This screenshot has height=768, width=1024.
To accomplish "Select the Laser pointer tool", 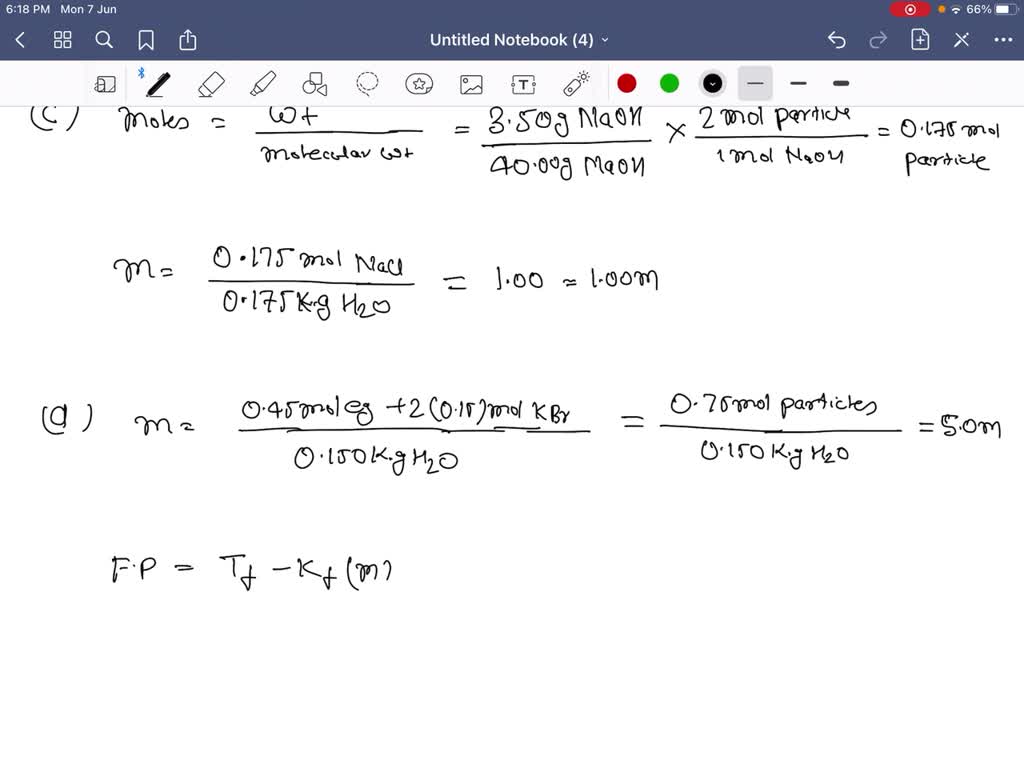I will (576, 83).
